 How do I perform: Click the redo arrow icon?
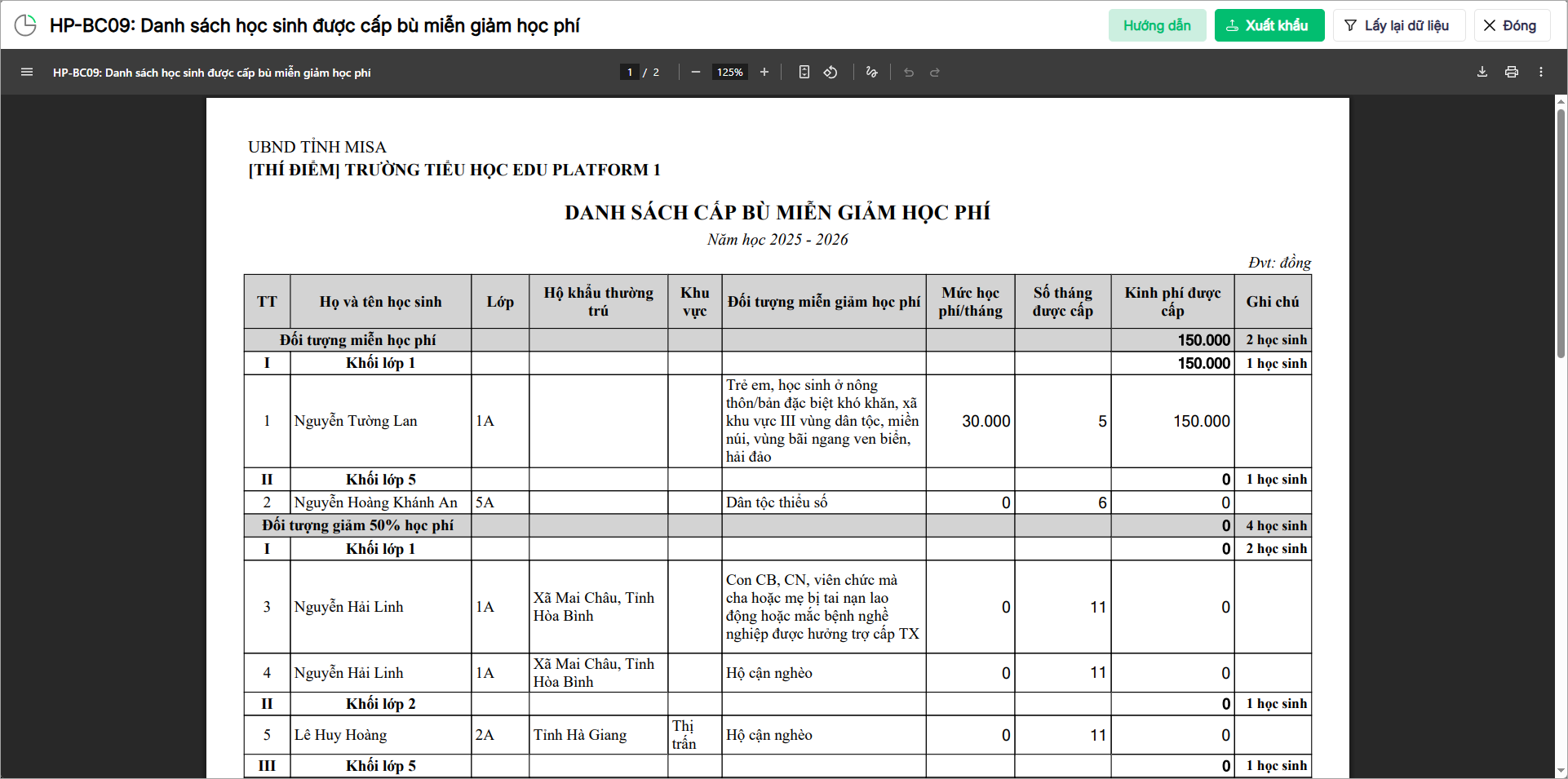(x=935, y=72)
